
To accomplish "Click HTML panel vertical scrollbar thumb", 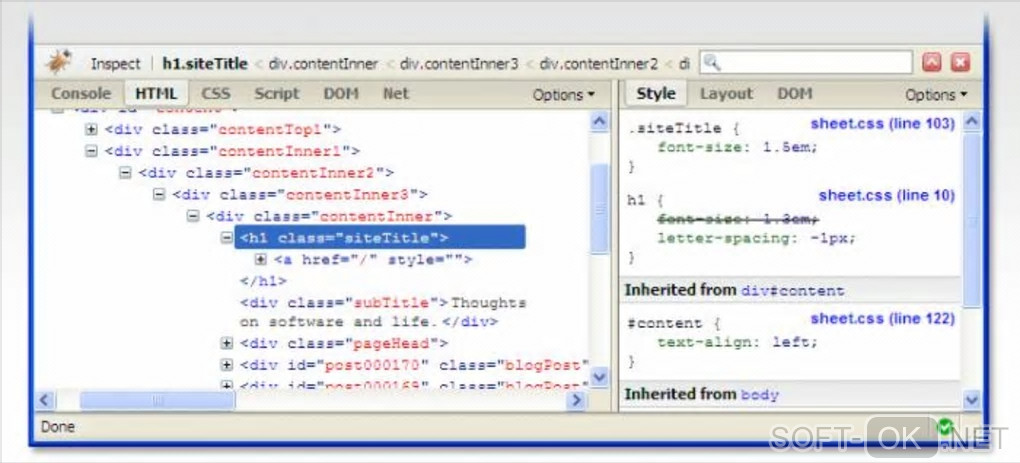I will [x=599, y=209].
